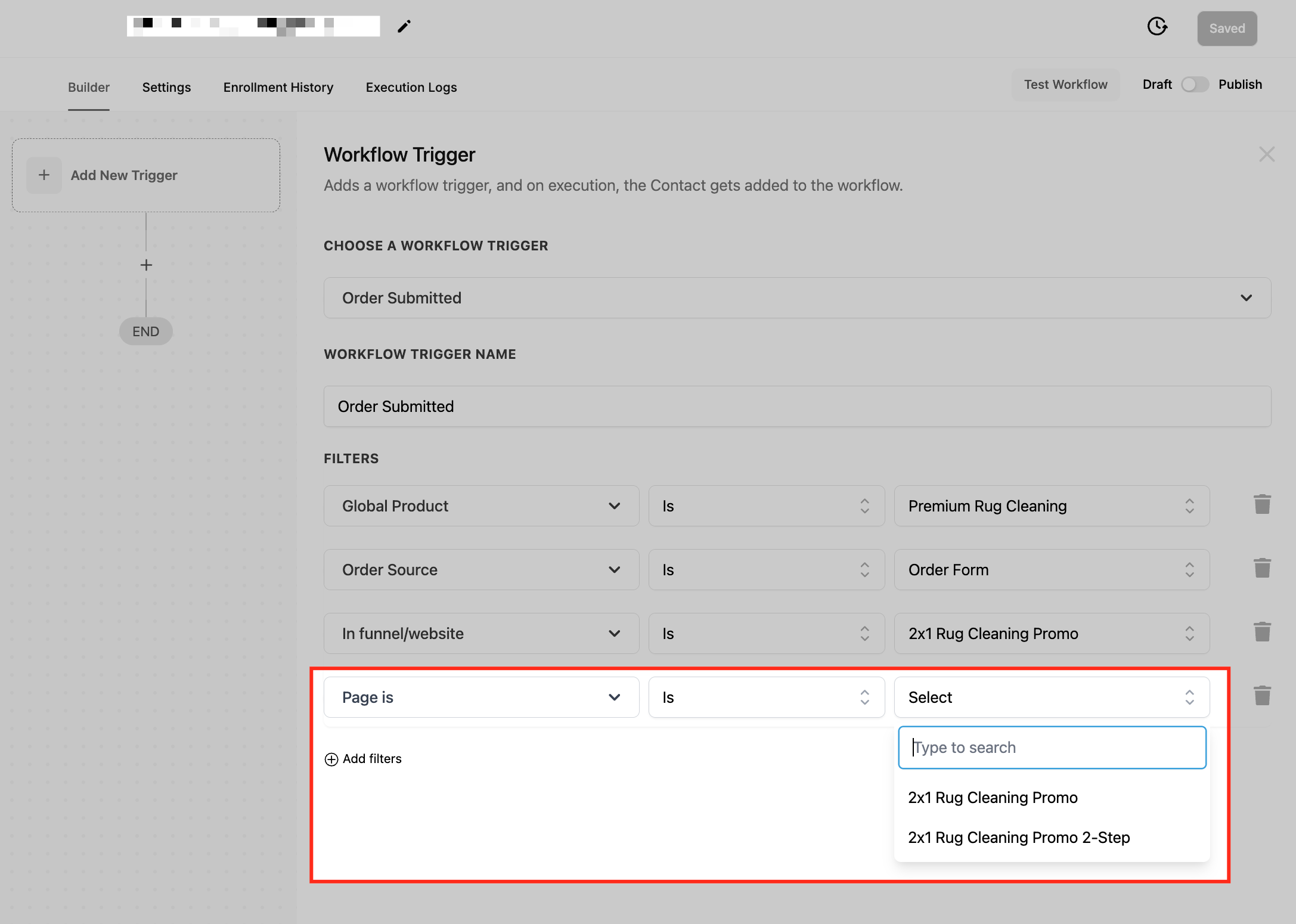Close the Workflow Trigger panel
This screenshot has height=924, width=1296.
point(1266,154)
